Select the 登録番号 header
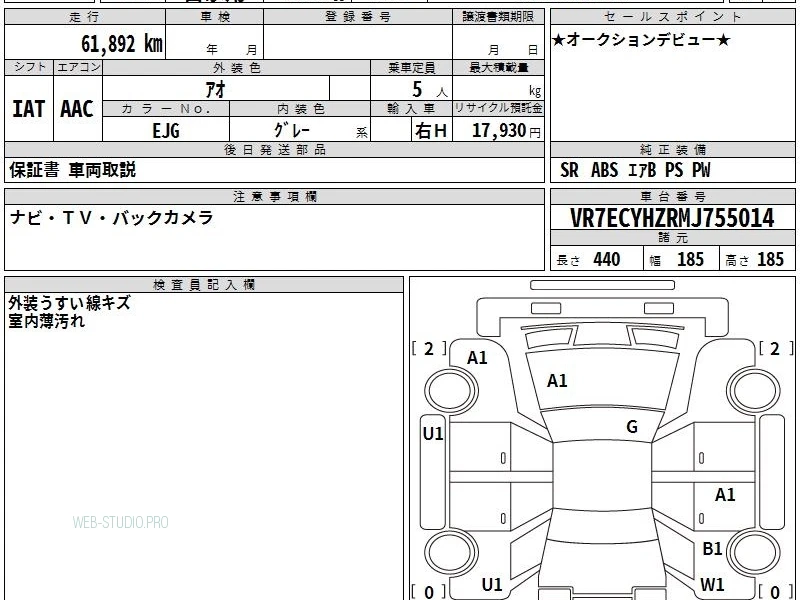 (x=358, y=17)
